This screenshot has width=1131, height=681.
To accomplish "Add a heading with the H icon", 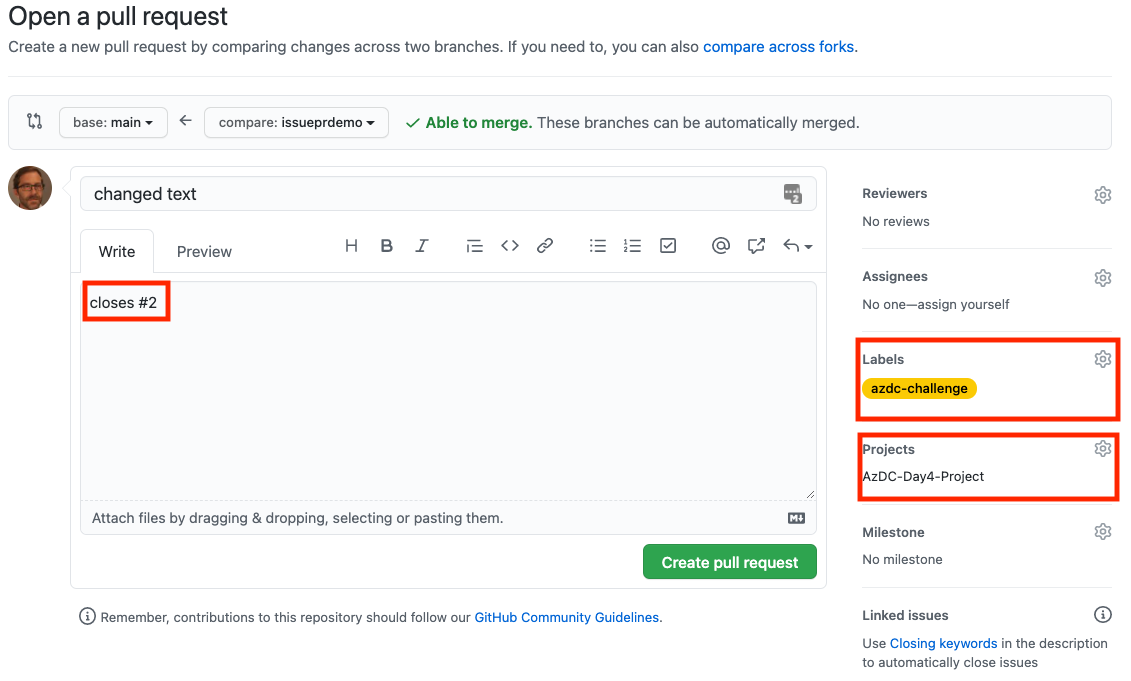I will 351,245.
